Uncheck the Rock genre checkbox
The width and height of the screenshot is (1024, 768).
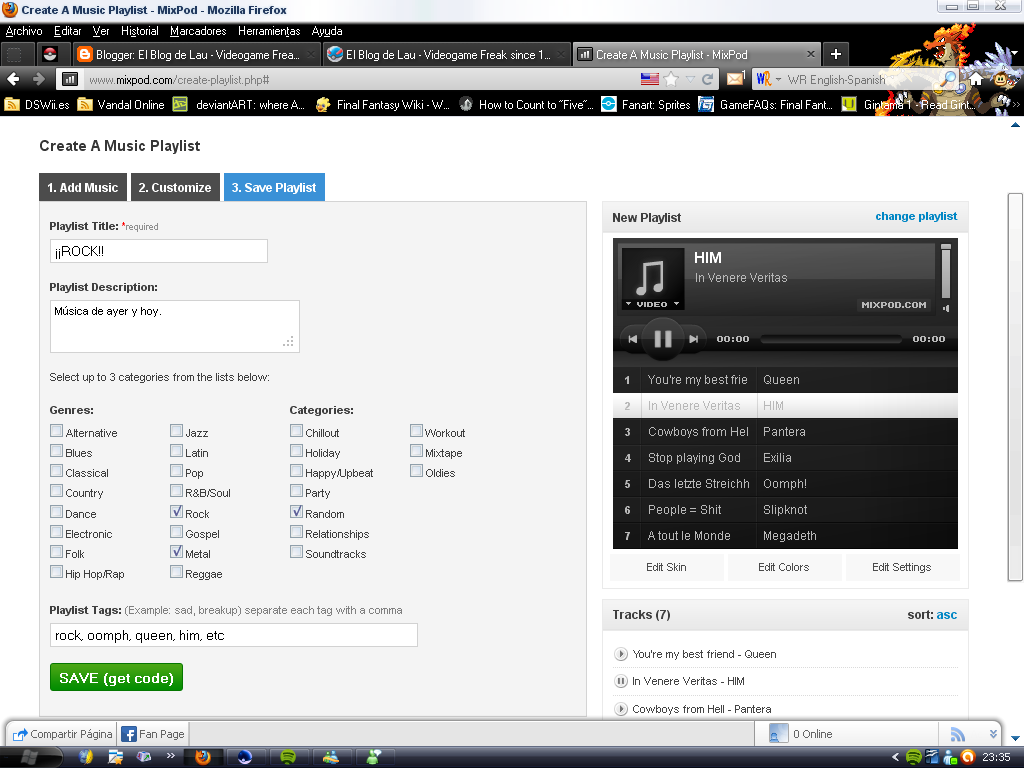pyautogui.click(x=175, y=512)
